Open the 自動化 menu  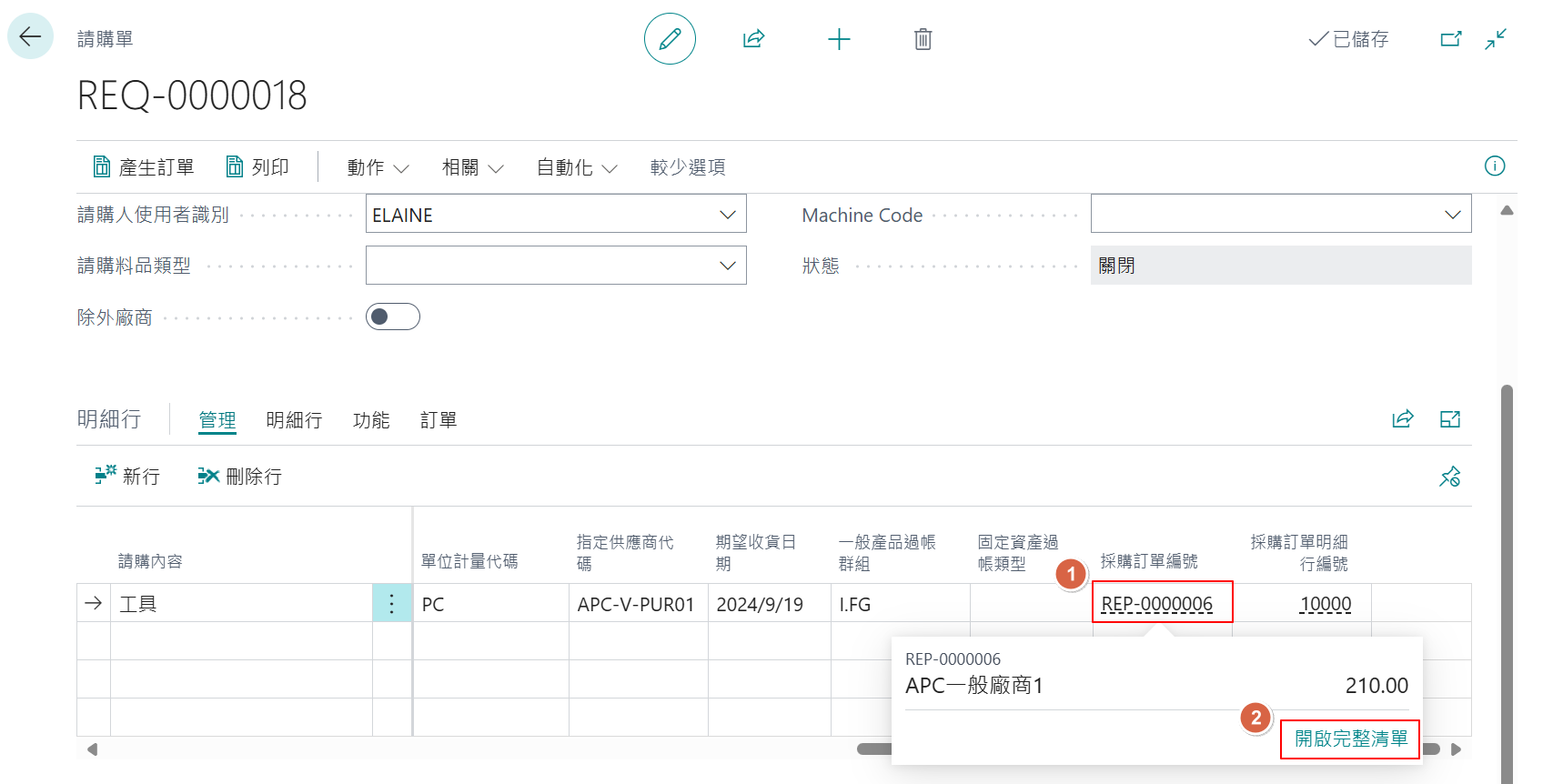578,167
